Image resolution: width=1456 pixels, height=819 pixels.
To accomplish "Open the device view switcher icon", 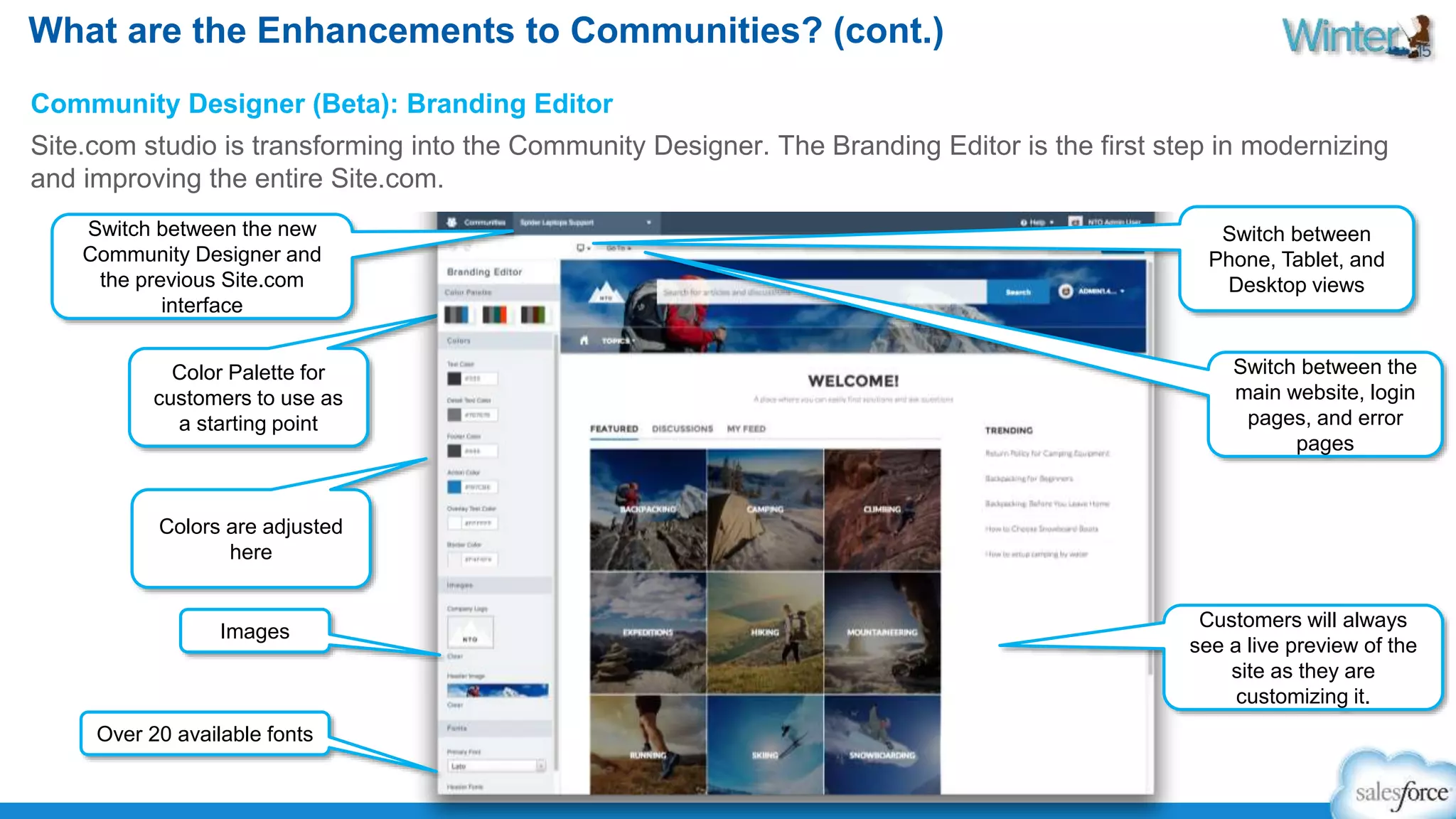I will click(x=583, y=248).
